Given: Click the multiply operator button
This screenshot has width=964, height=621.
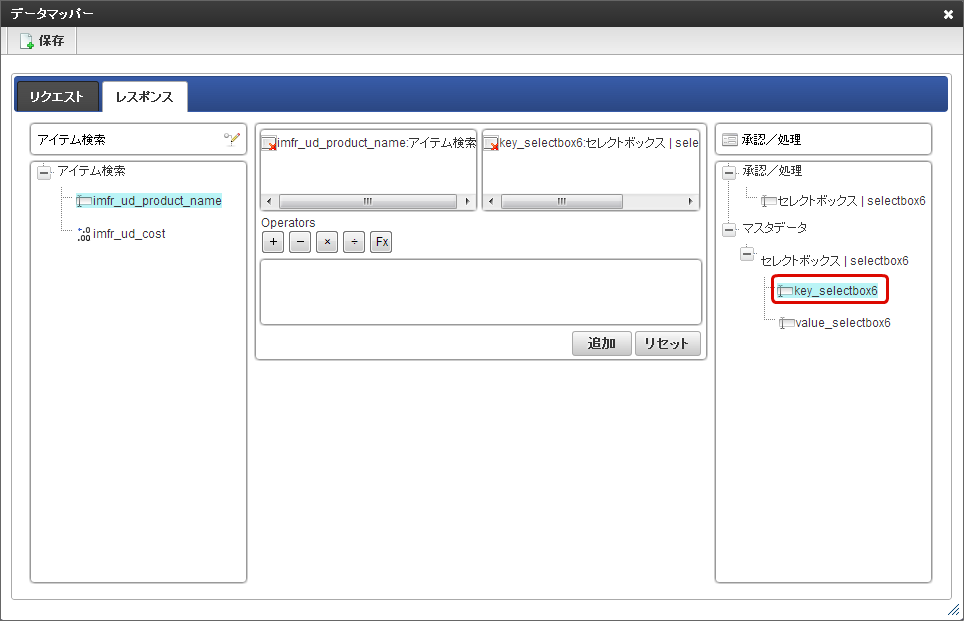Looking at the screenshot, I should coord(327,242).
